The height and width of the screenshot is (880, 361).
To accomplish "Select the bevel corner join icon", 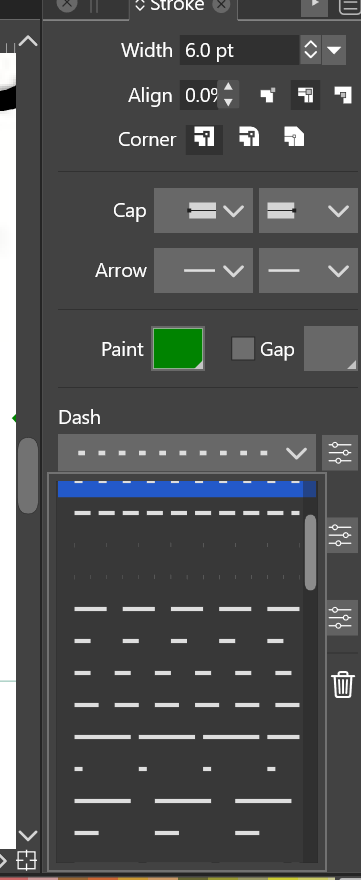I will point(294,138).
